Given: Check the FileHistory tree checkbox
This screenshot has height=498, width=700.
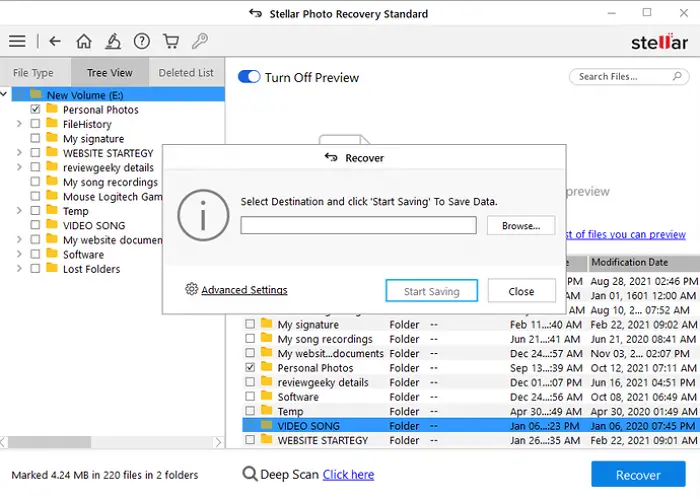Looking at the screenshot, I should point(35,124).
